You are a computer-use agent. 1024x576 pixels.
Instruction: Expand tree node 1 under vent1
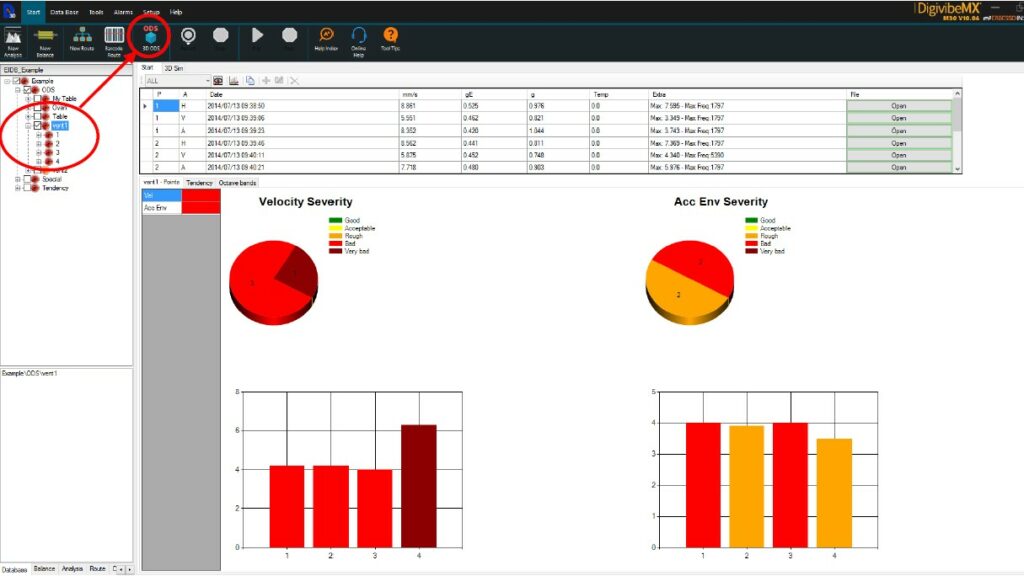click(39, 135)
